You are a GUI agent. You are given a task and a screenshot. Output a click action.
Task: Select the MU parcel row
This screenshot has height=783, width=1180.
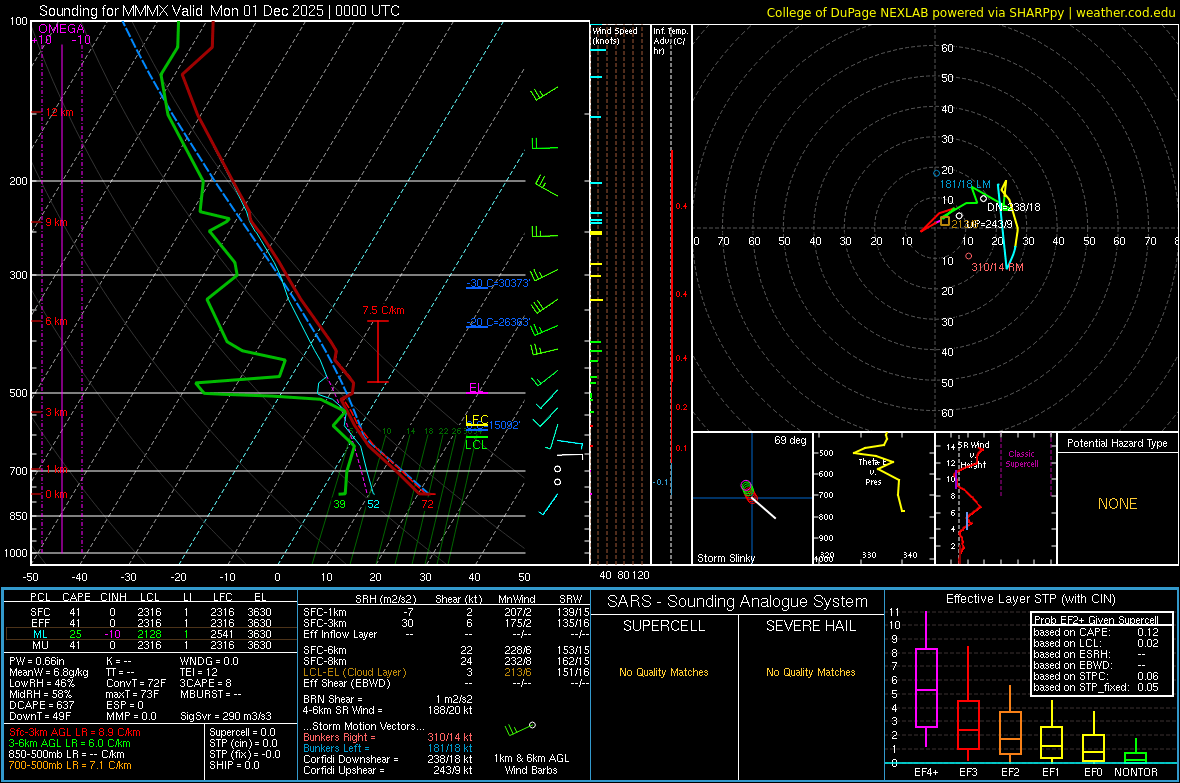(x=151, y=645)
